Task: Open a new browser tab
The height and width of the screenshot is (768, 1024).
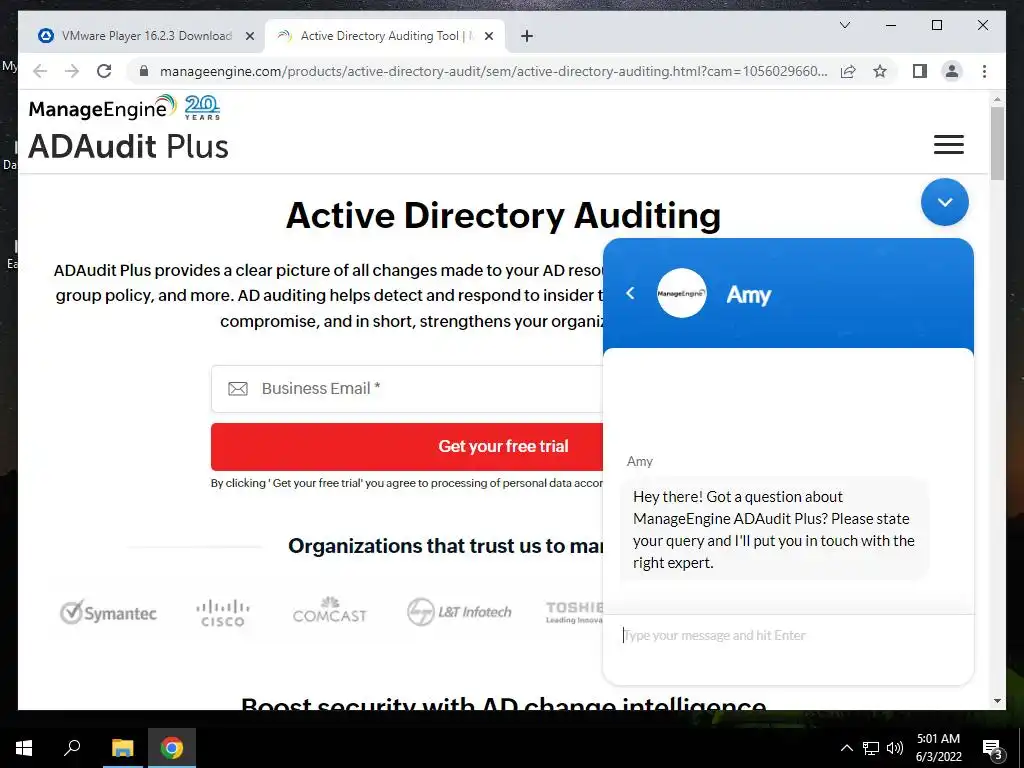Action: (x=527, y=37)
